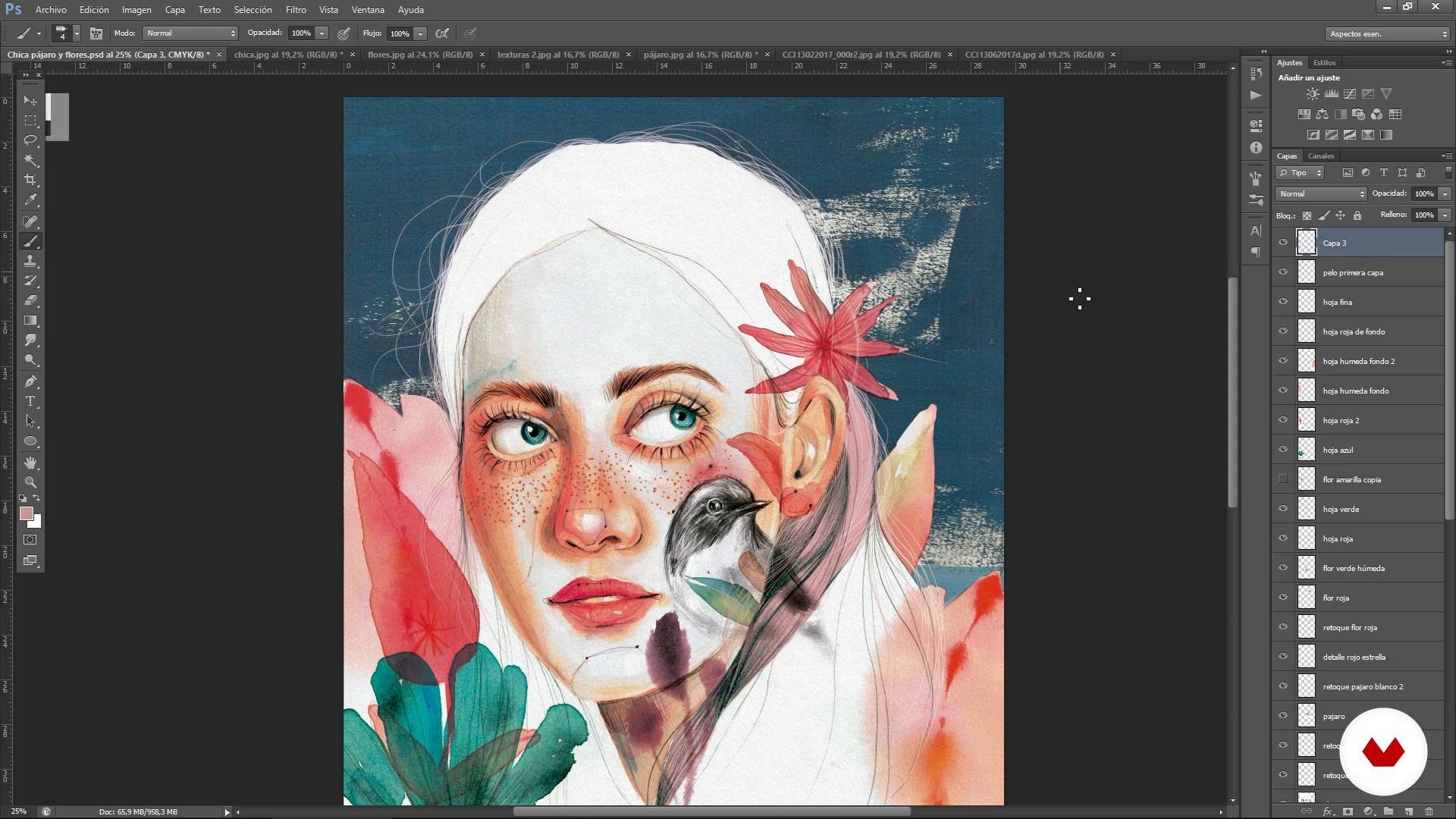Viewport: 1456px width, 819px height.
Task: Show the flor amarilla copia layer
Action: (x=1283, y=479)
